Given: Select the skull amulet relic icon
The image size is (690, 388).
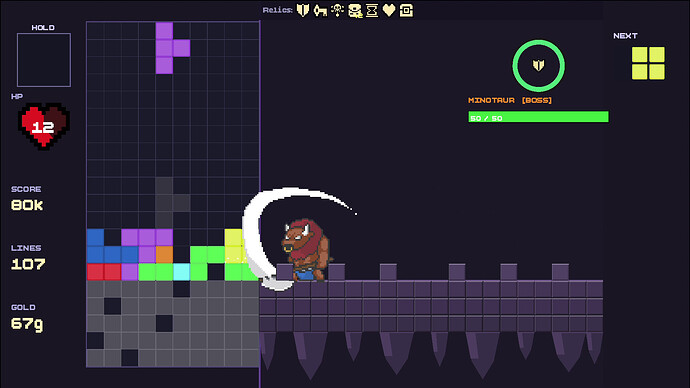Looking at the screenshot, I should (x=338, y=10).
